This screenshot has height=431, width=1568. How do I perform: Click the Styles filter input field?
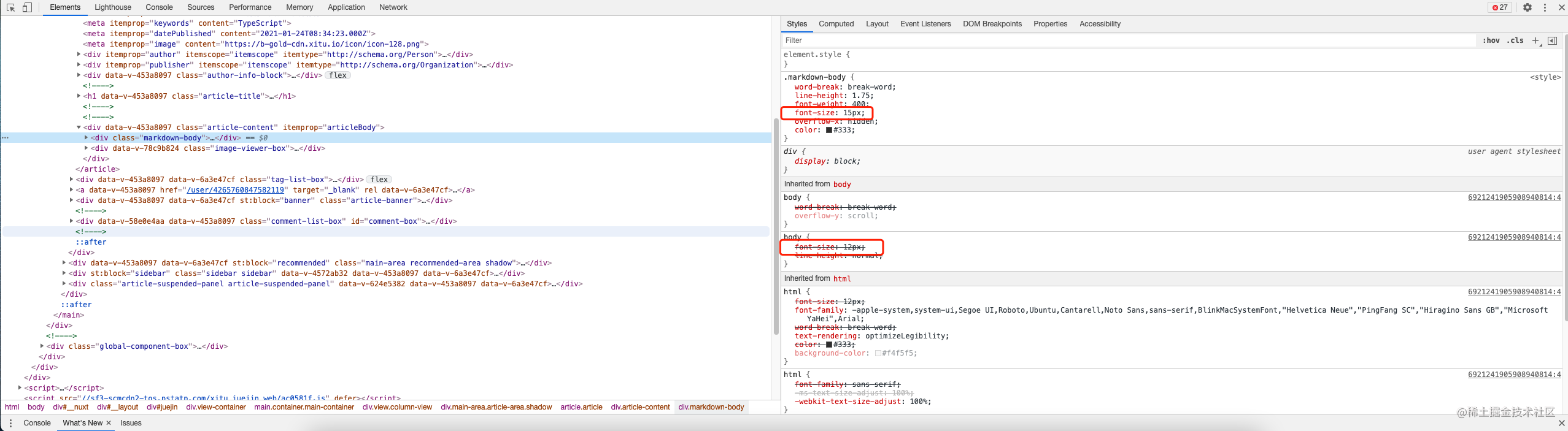[x=1129, y=40]
